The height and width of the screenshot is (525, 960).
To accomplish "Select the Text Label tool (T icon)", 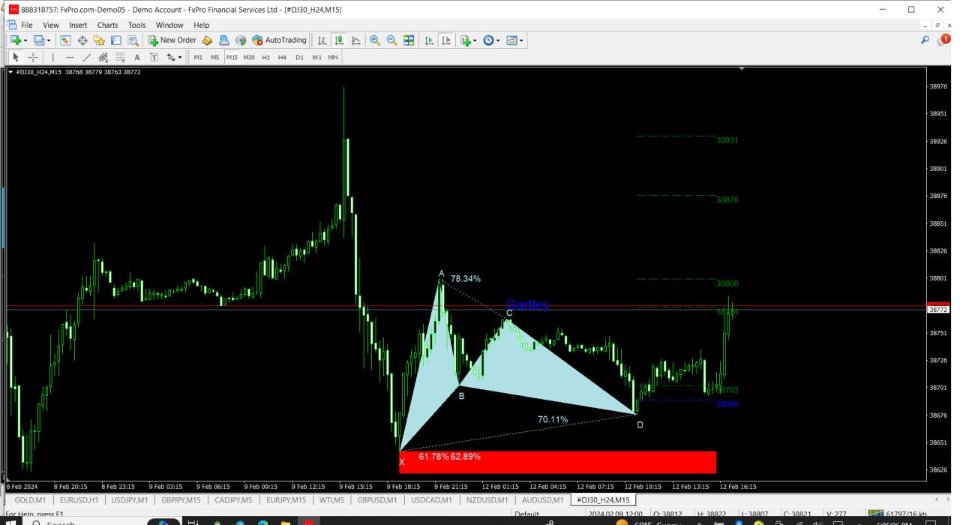I will (154, 58).
